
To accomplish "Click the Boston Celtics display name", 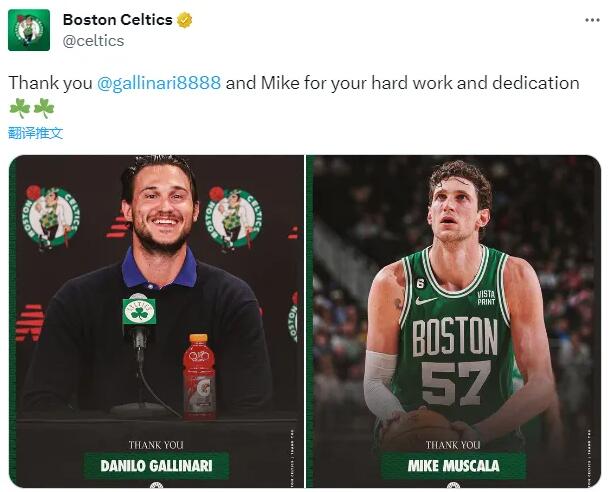I will [117, 20].
